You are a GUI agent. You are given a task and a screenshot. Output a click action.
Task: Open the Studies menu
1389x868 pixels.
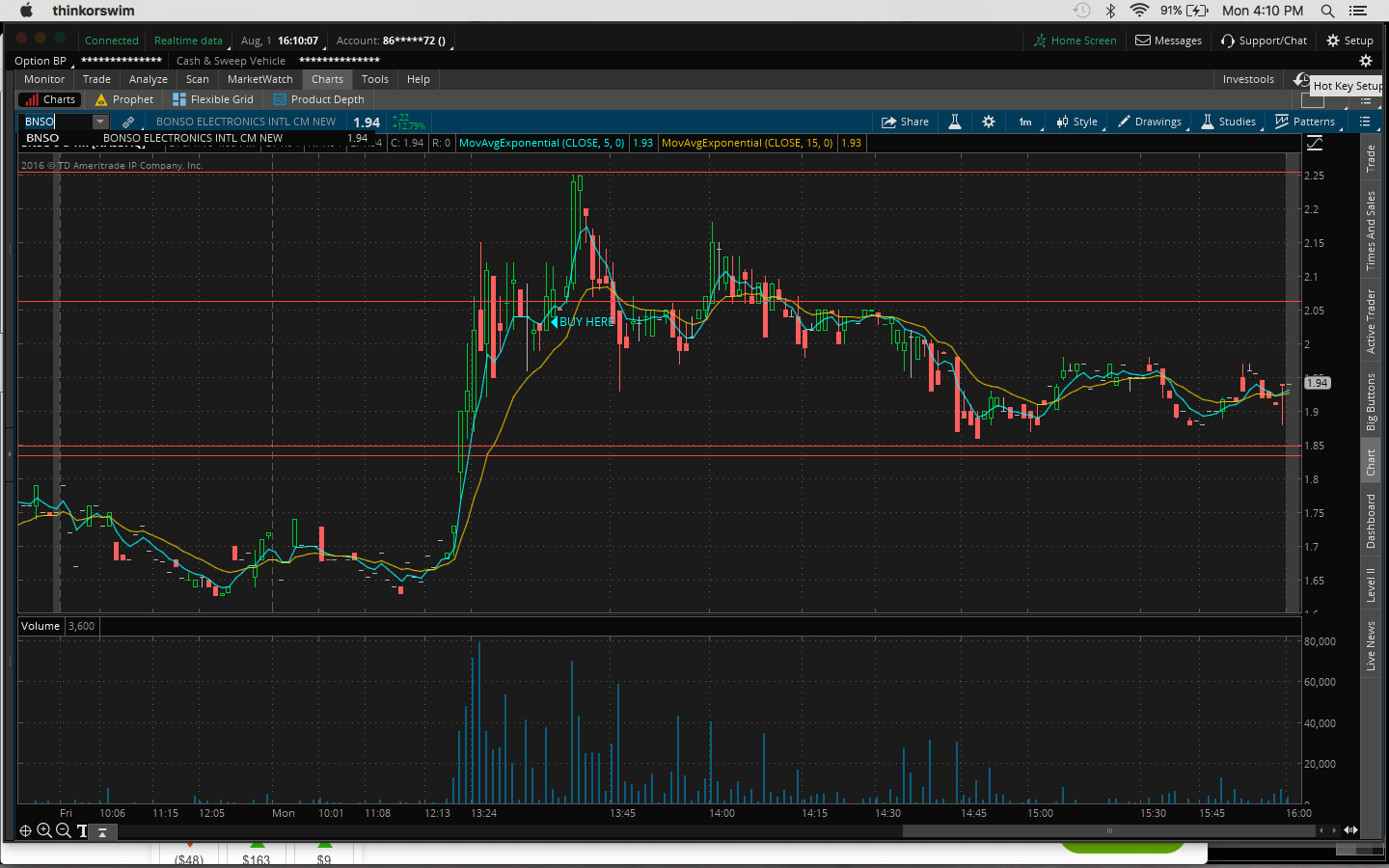coord(1229,122)
